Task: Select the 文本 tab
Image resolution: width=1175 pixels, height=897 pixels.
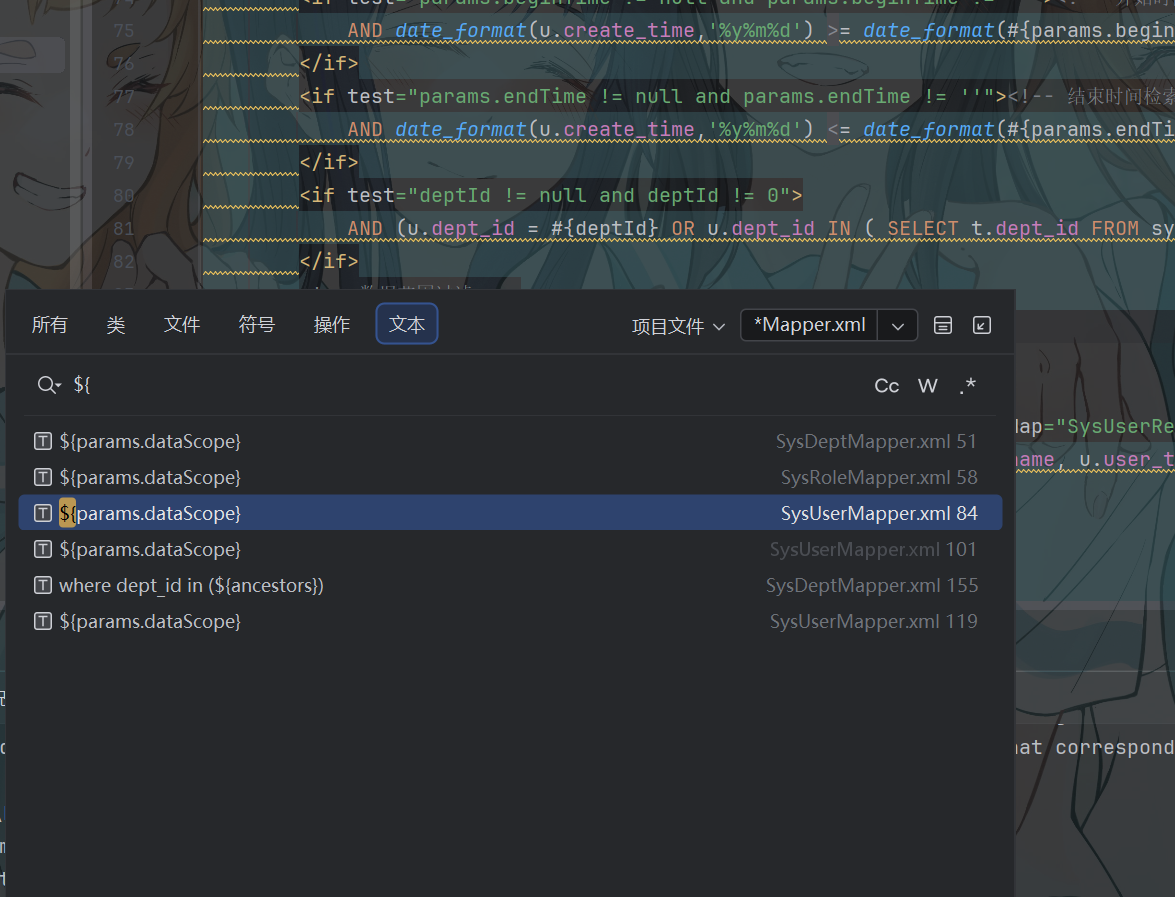Action: click(407, 324)
